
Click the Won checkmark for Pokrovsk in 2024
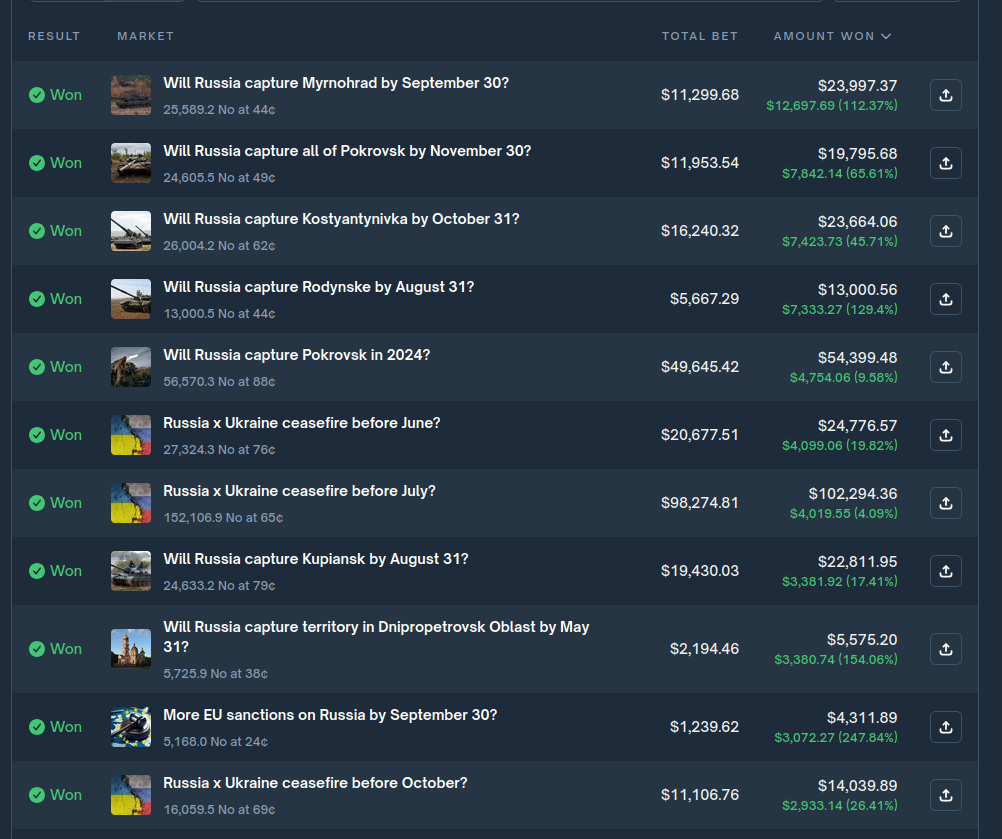pos(37,367)
